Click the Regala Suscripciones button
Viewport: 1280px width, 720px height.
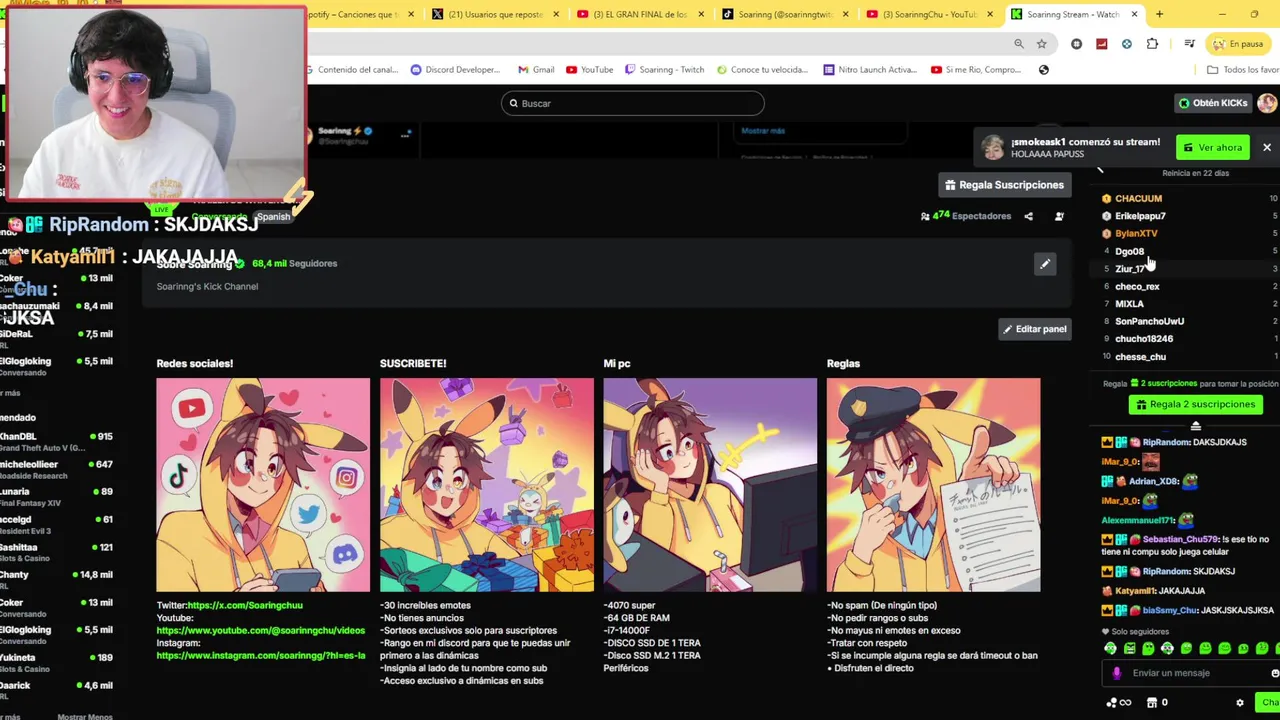point(1004,185)
